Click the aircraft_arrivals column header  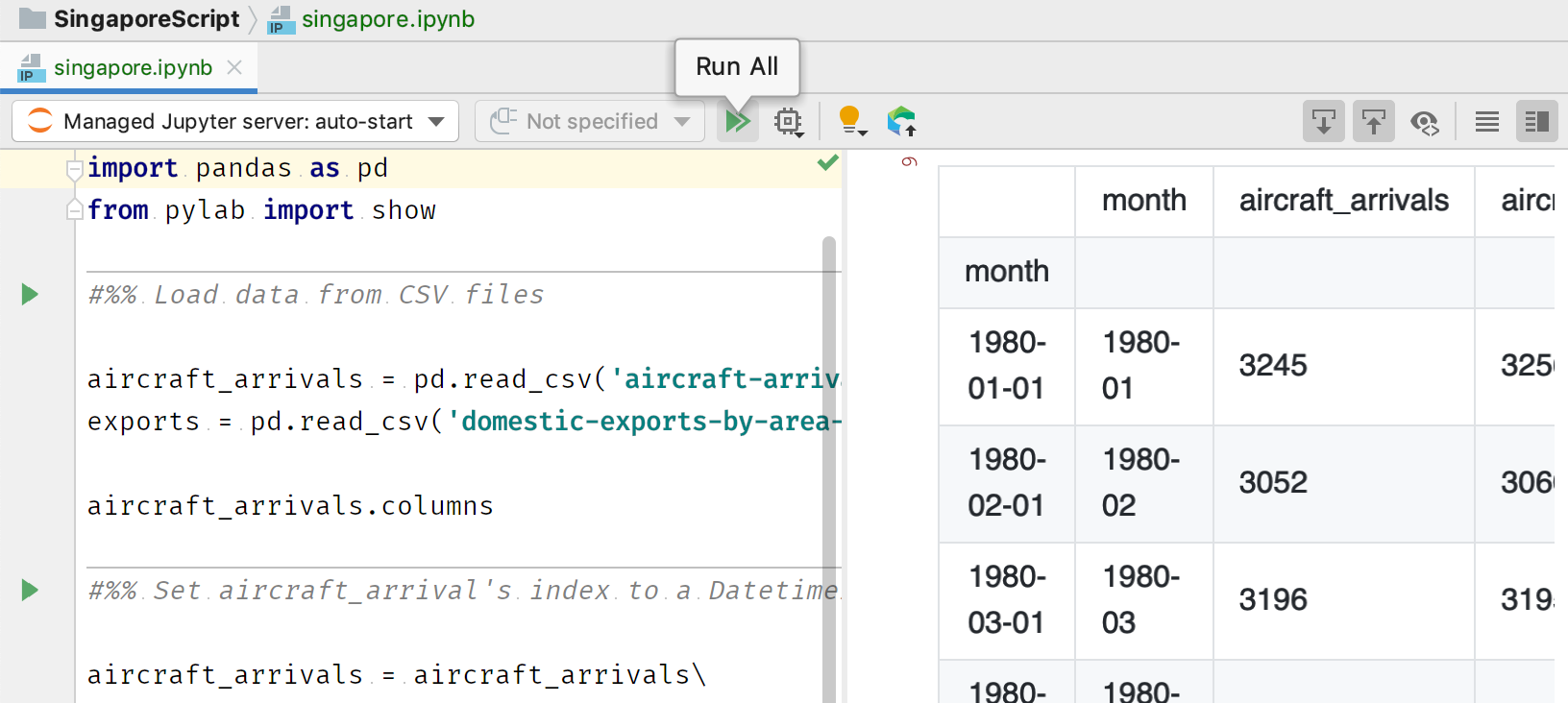[1343, 201]
